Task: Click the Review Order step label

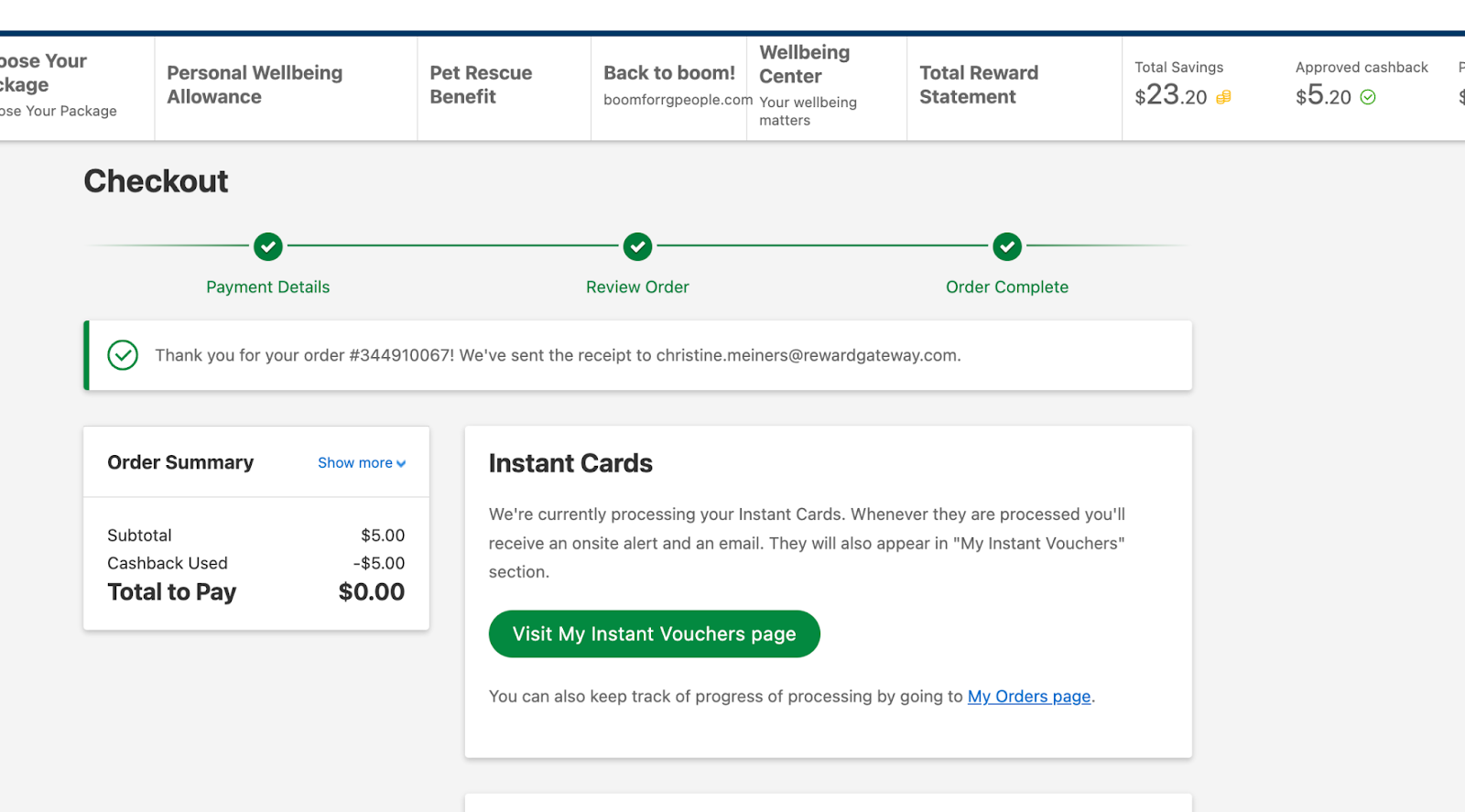Action: (637, 287)
